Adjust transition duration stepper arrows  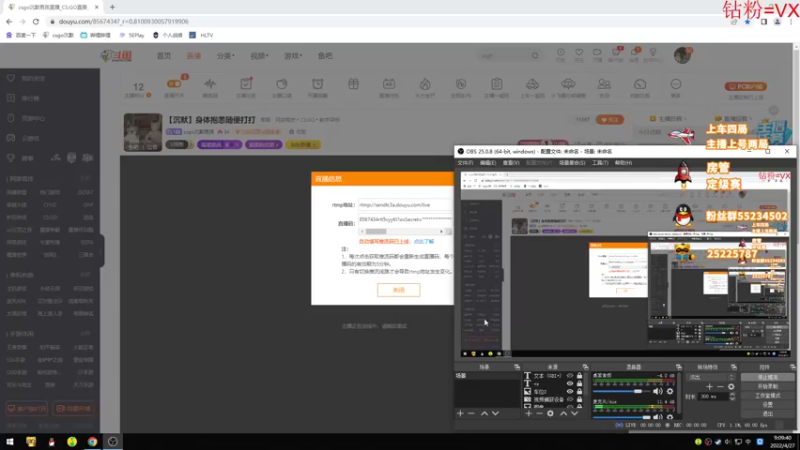732,396
